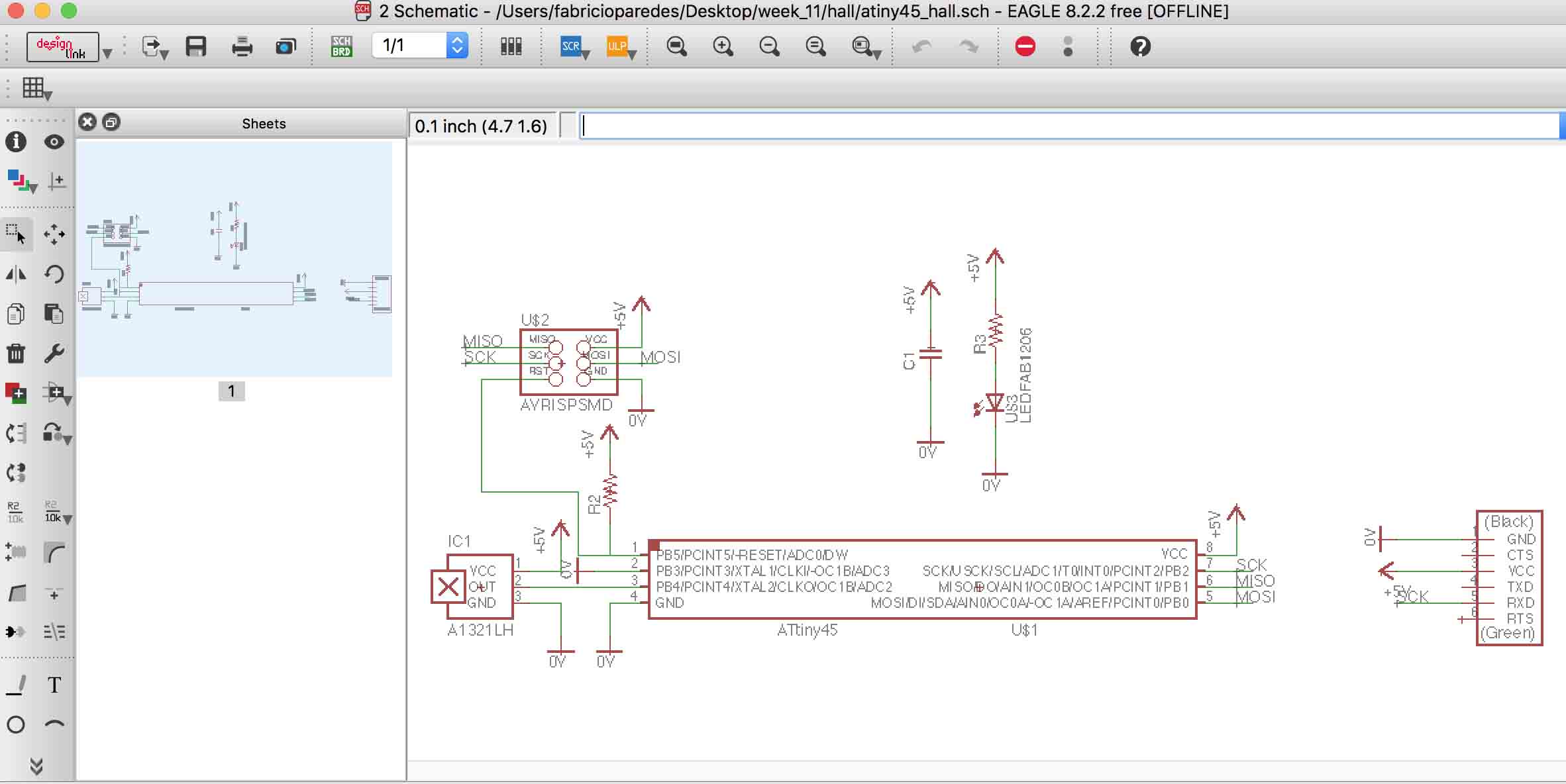Select the Rotate tool
Image resolution: width=1566 pixels, height=784 pixels.
pos(54,273)
